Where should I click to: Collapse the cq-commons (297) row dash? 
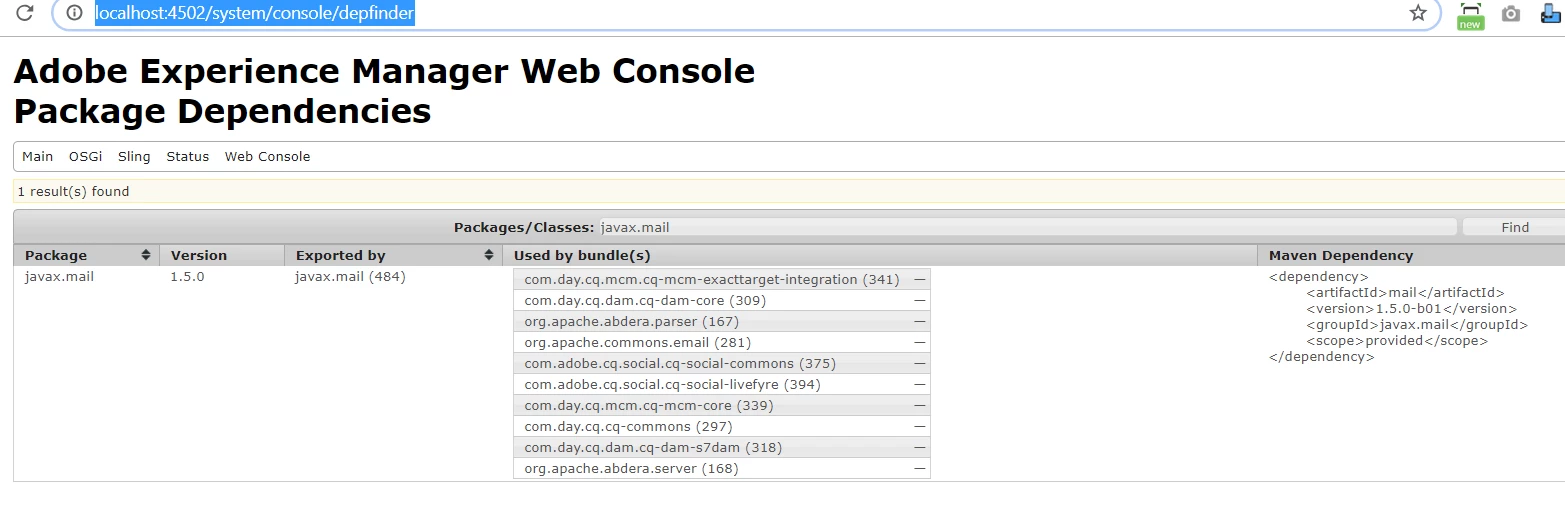coord(919,427)
